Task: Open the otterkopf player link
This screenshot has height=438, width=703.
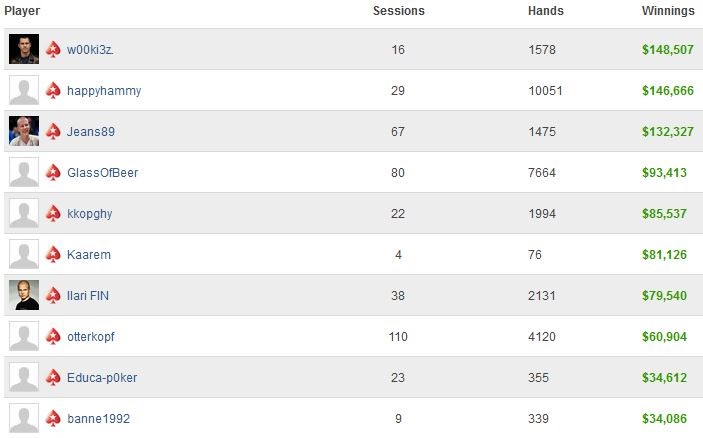Action: coord(91,337)
